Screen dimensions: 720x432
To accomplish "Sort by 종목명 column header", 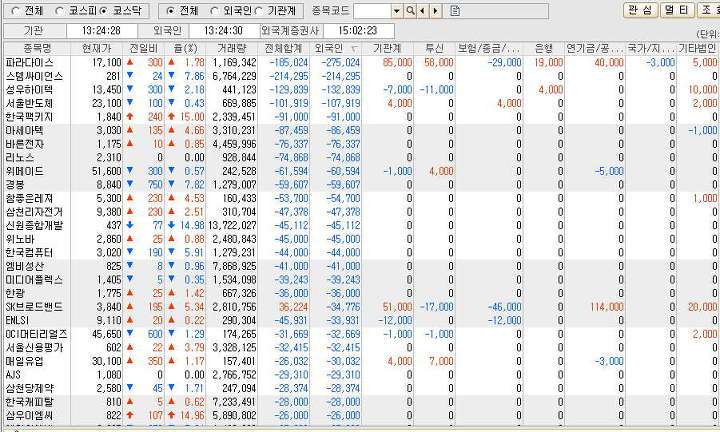I will 37,48.
